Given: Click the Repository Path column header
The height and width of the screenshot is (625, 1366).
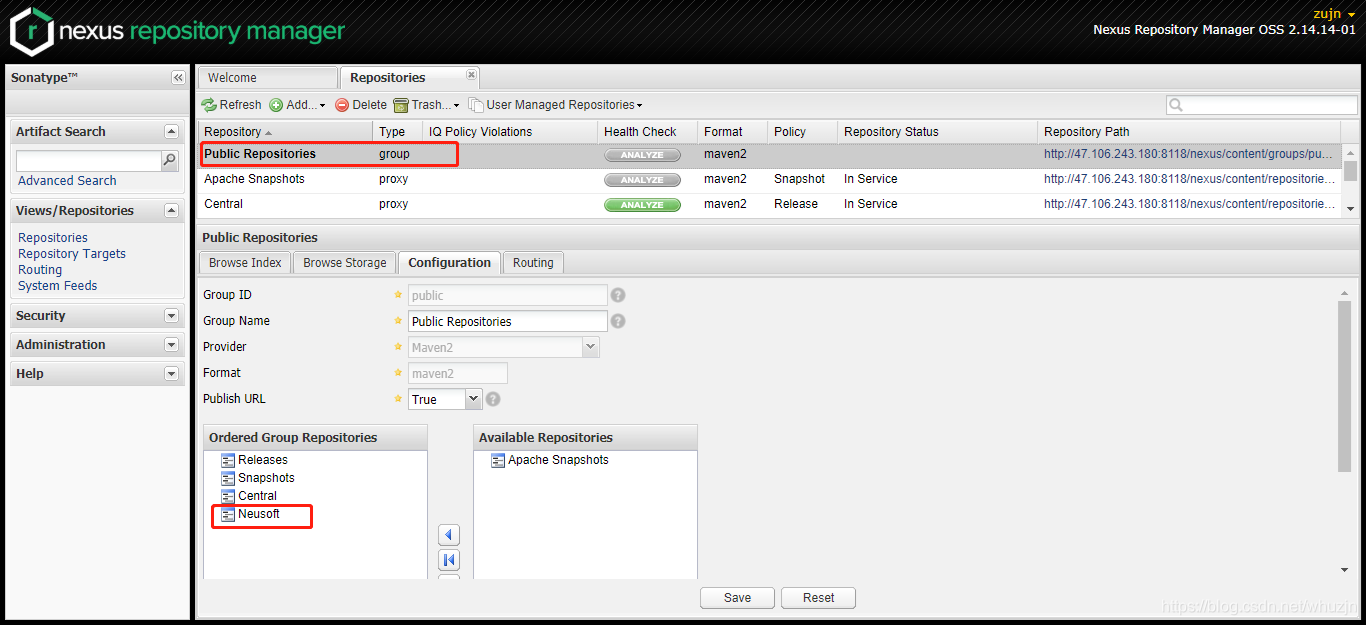Looking at the screenshot, I should [x=1189, y=132].
